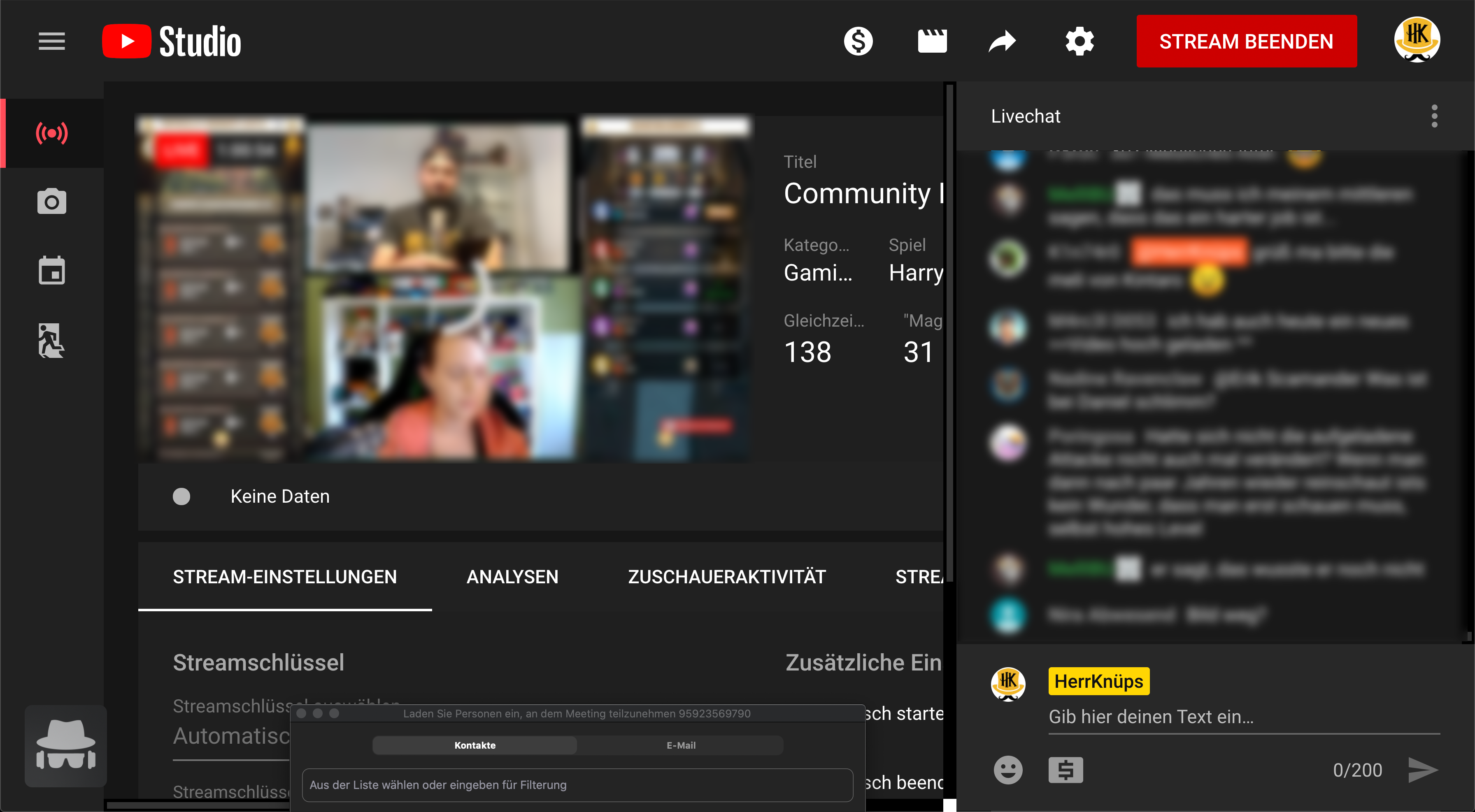Click the share arrow icon

(1002, 41)
